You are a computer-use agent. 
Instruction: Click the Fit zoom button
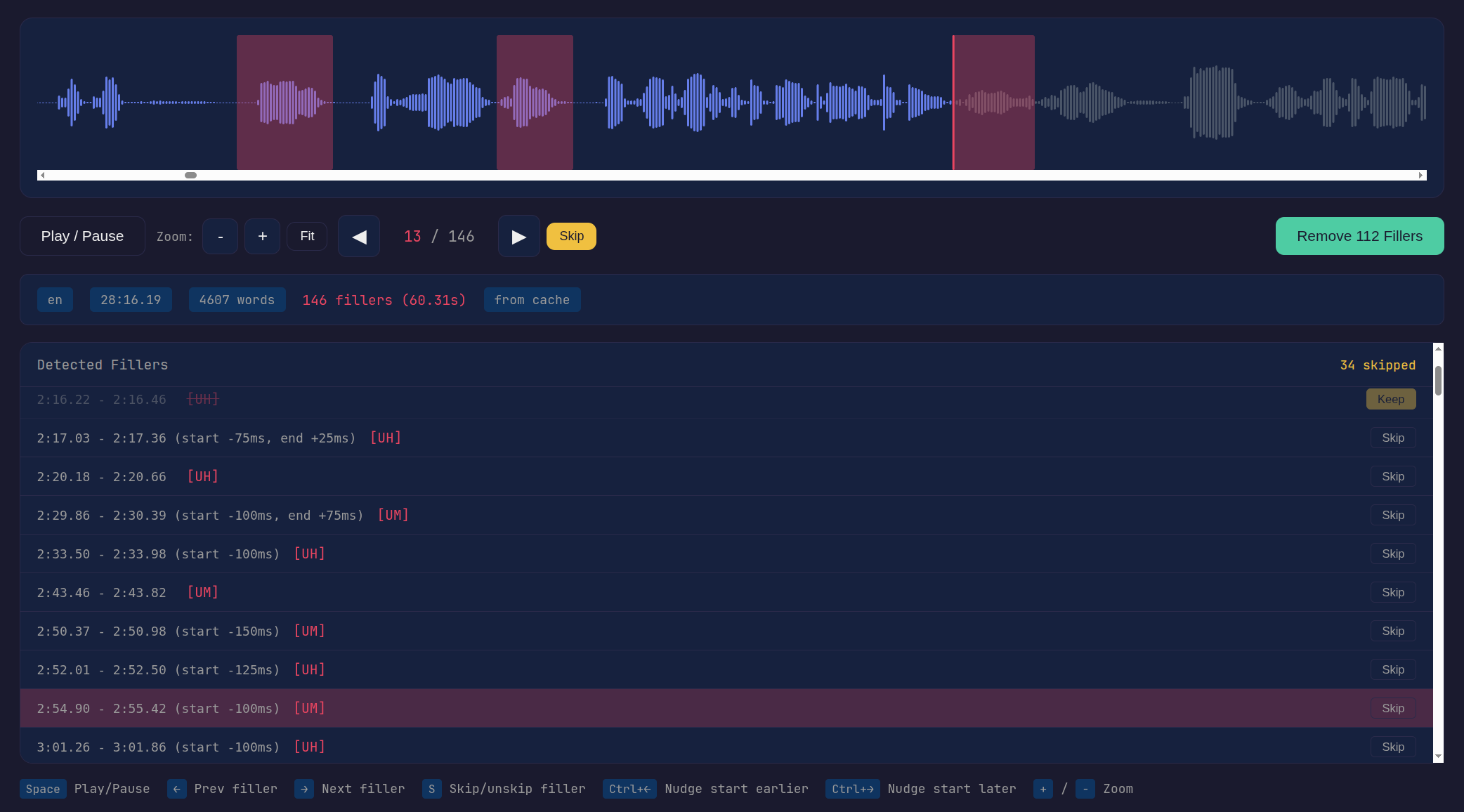click(x=307, y=236)
